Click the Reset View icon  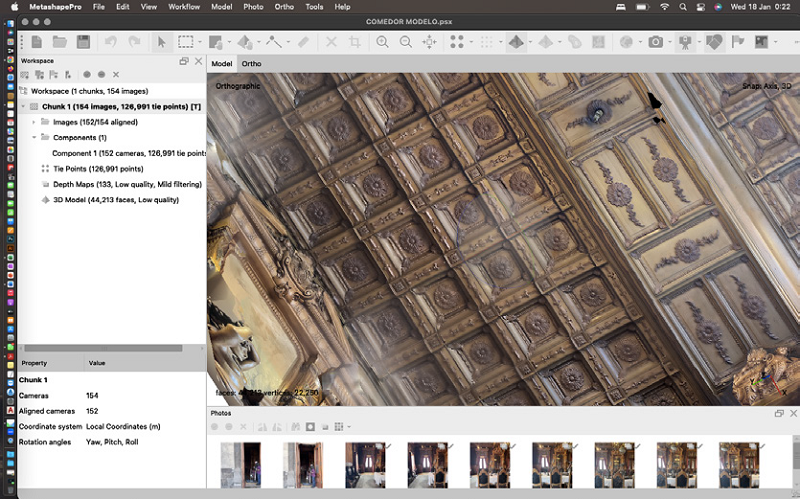click(430, 42)
